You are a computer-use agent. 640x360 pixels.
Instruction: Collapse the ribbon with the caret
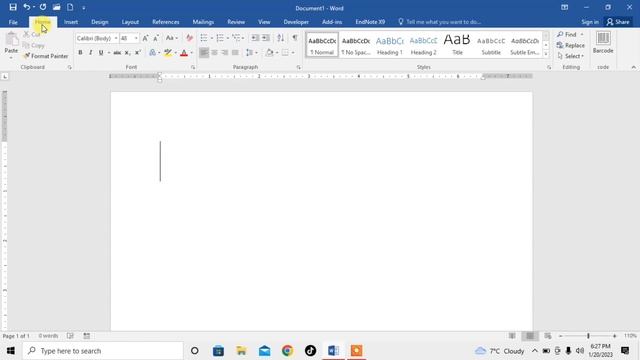633,67
